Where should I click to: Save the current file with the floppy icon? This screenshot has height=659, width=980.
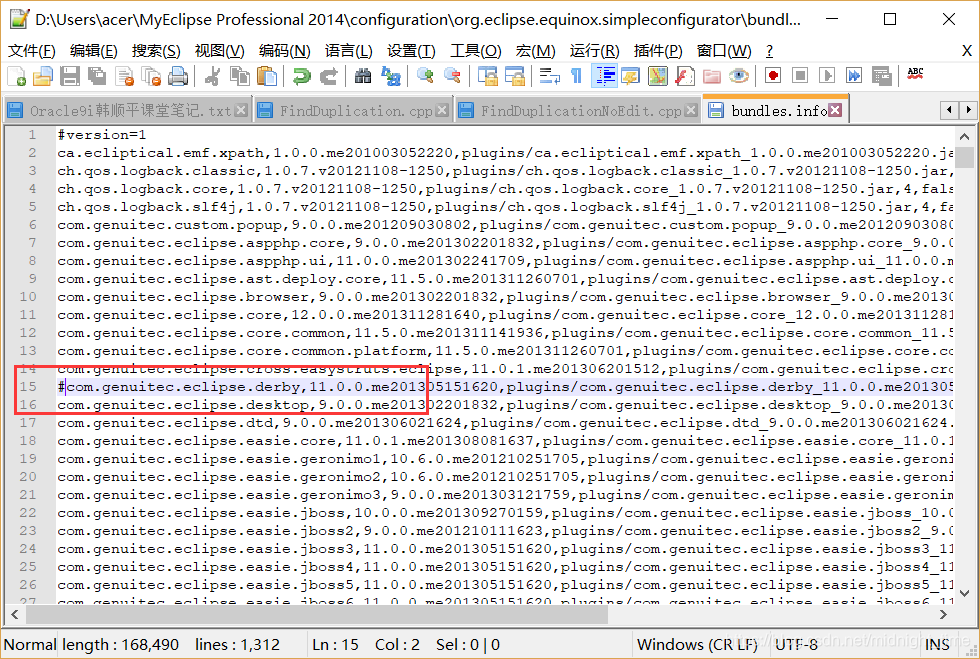tap(69, 76)
